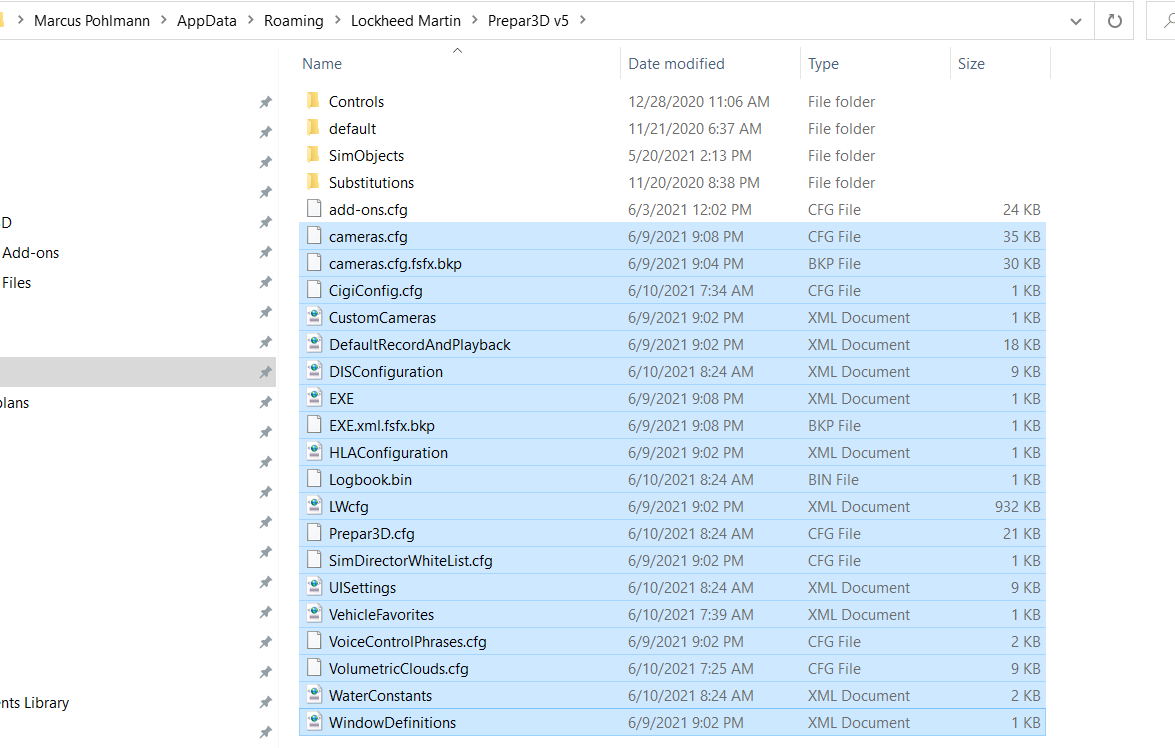Click the VehicleFavorites XML icon
The width and height of the screenshot is (1175, 748).
coord(315,613)
